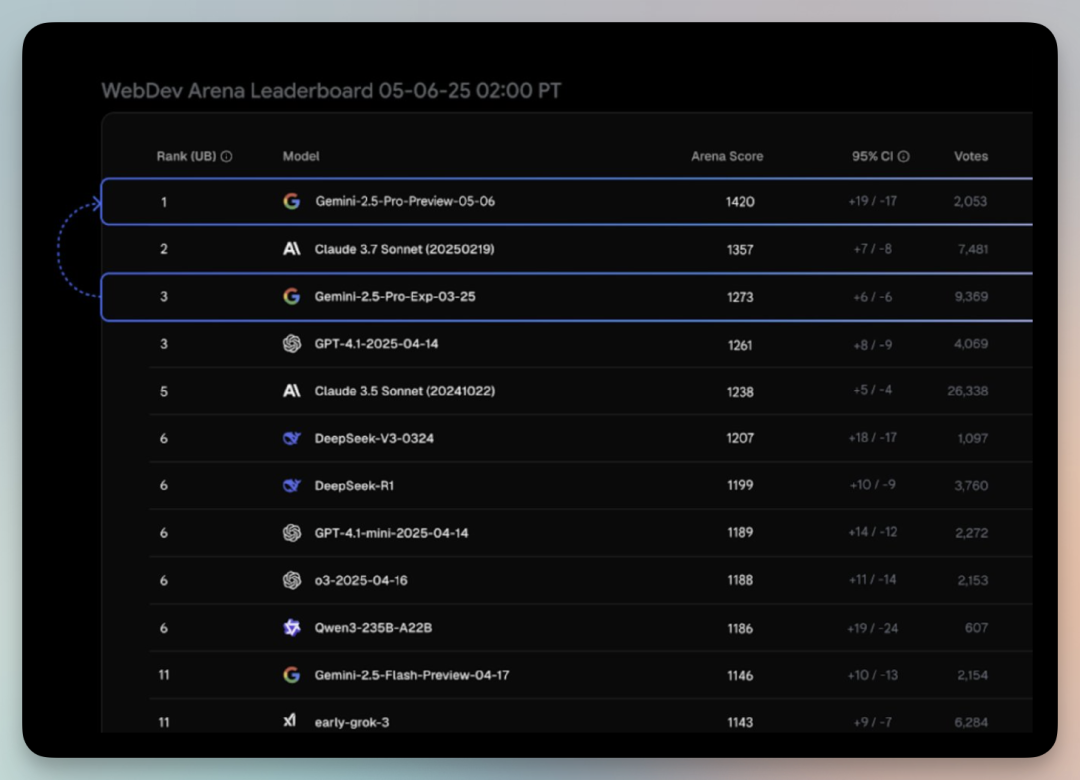This screenshot has height=780, width=1080.
Task: Click the vote count 4,069
Action: pos(970,343)
